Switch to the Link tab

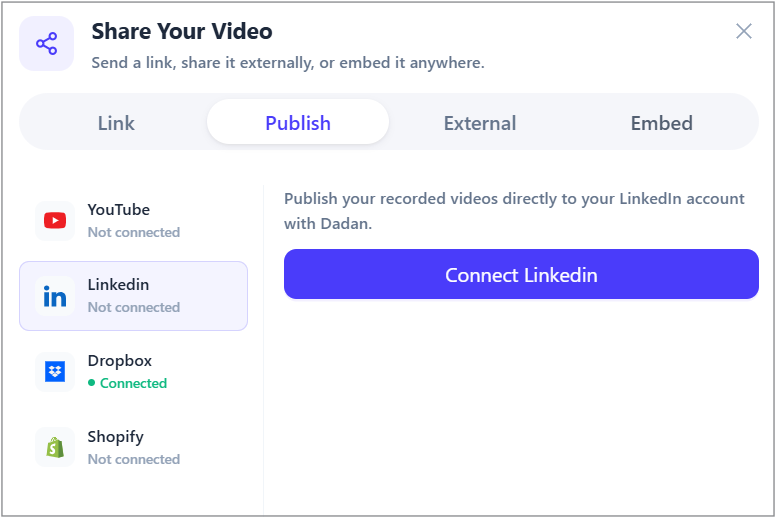116,123
